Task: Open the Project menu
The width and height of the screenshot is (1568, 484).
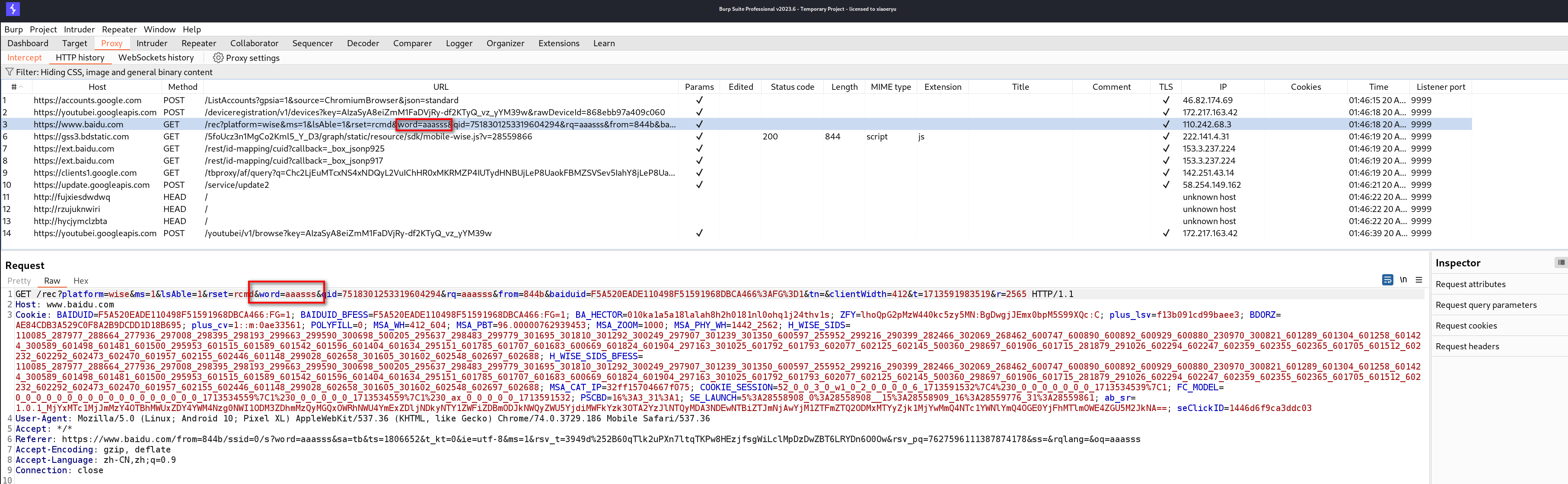Action: coord(43,29)
